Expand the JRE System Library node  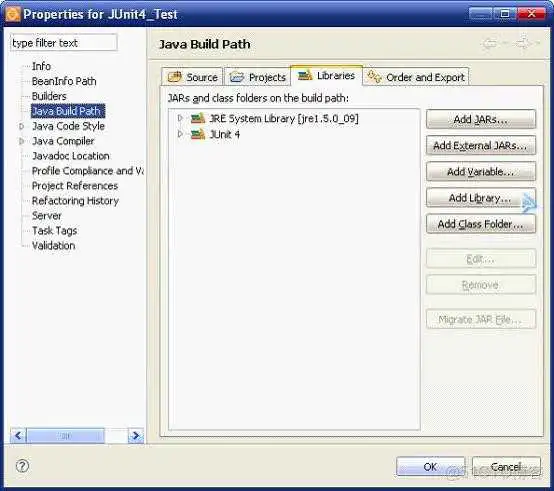coord(180,118)
